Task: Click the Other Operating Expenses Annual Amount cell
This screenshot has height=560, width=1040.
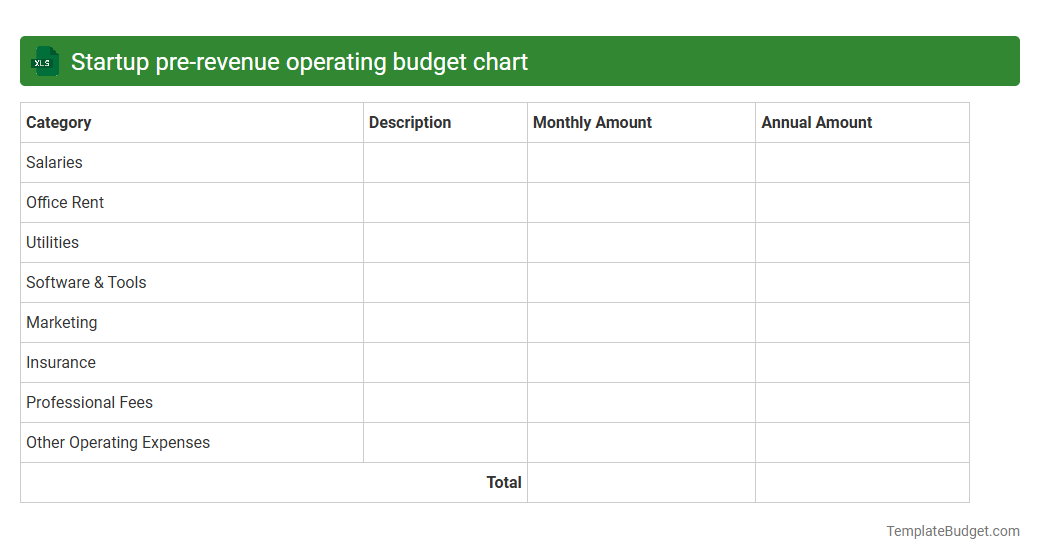Action: 862,443
